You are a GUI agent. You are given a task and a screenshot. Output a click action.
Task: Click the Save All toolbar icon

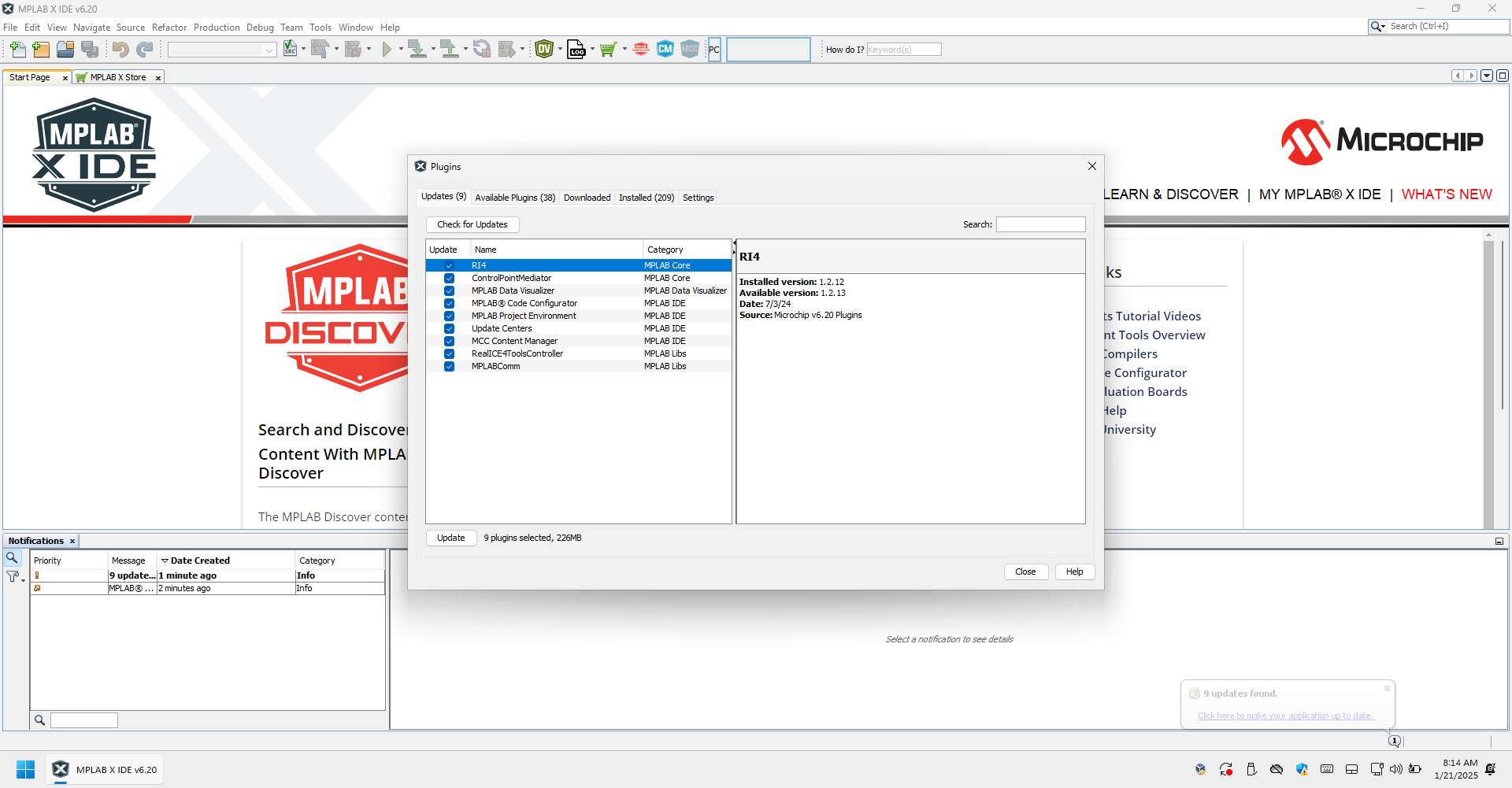coord(90,50)
